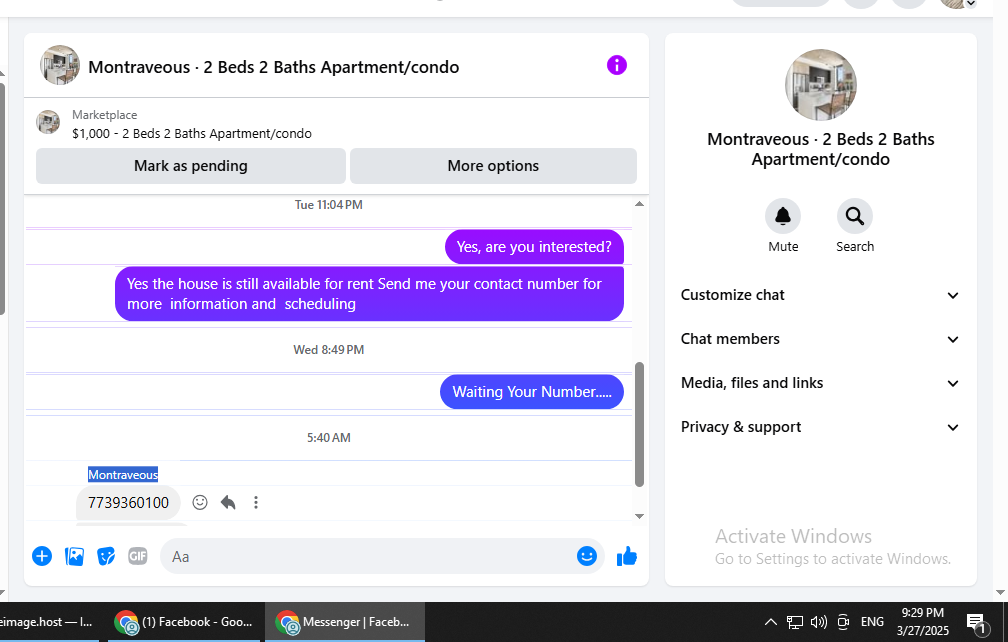This screenshot has width=1008, height=642.
Task: Open the $1,000 2 Beds listing link
Action: [192, 134]
